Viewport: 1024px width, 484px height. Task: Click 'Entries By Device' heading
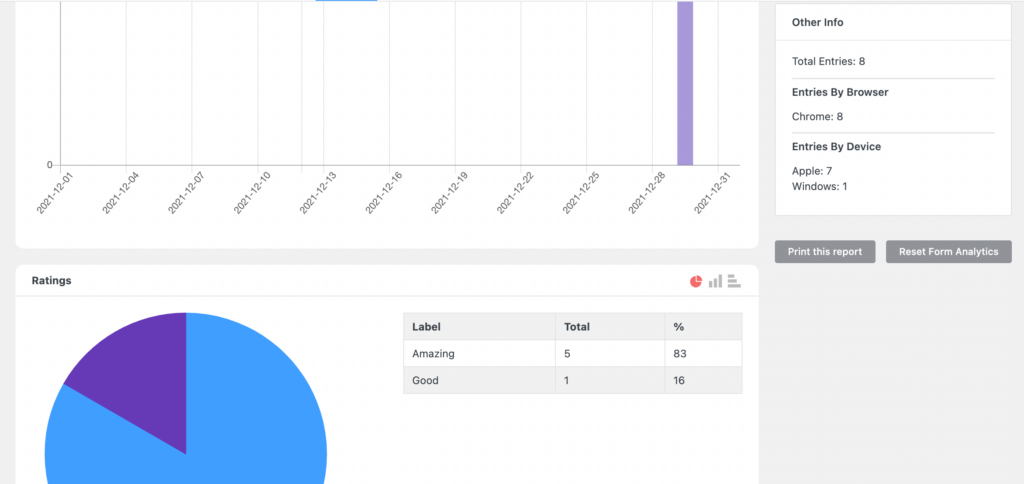[x=837, y=147]
